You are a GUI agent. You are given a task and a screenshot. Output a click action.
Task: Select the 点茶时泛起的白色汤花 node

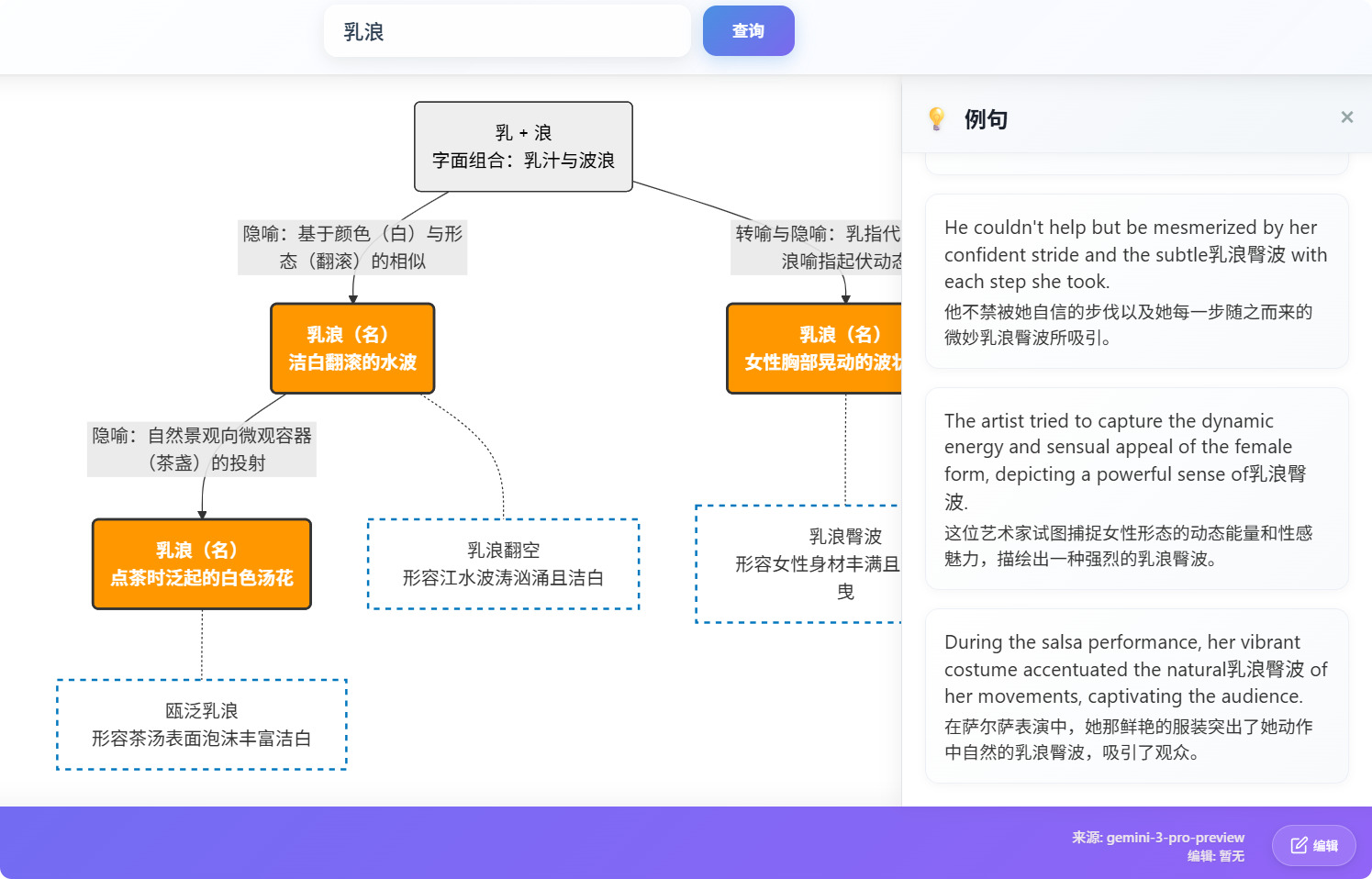click(202, 564)
